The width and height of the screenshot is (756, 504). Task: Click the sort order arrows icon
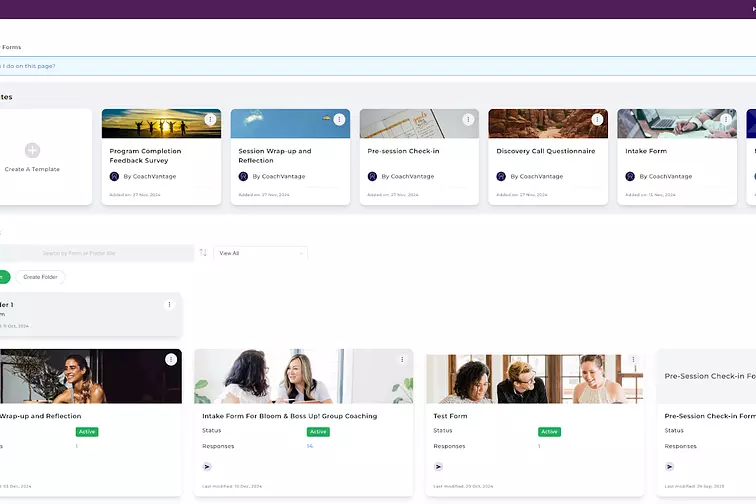click(x=203, y=253)
